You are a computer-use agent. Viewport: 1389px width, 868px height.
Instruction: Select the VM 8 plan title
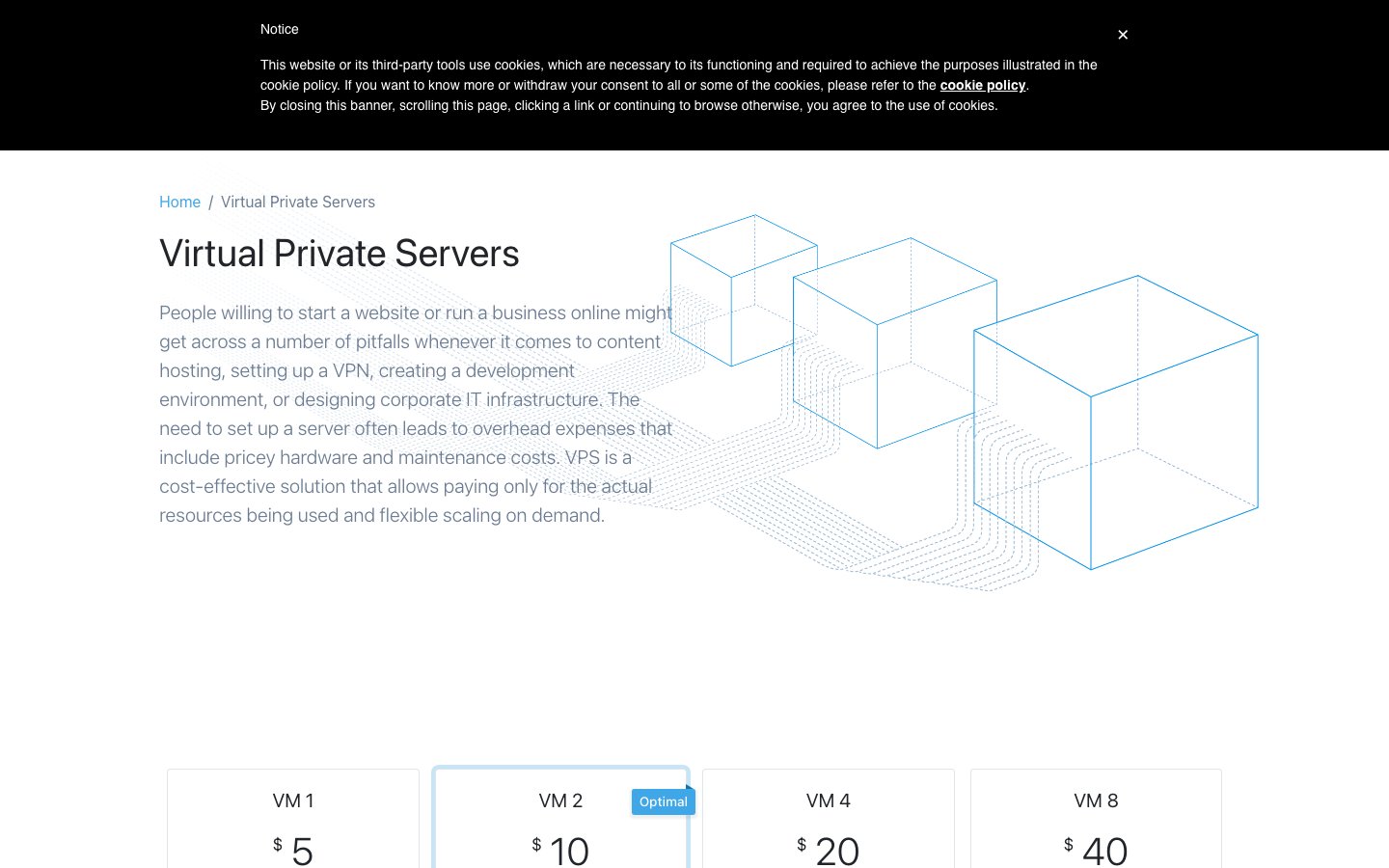click(1096, 800)
